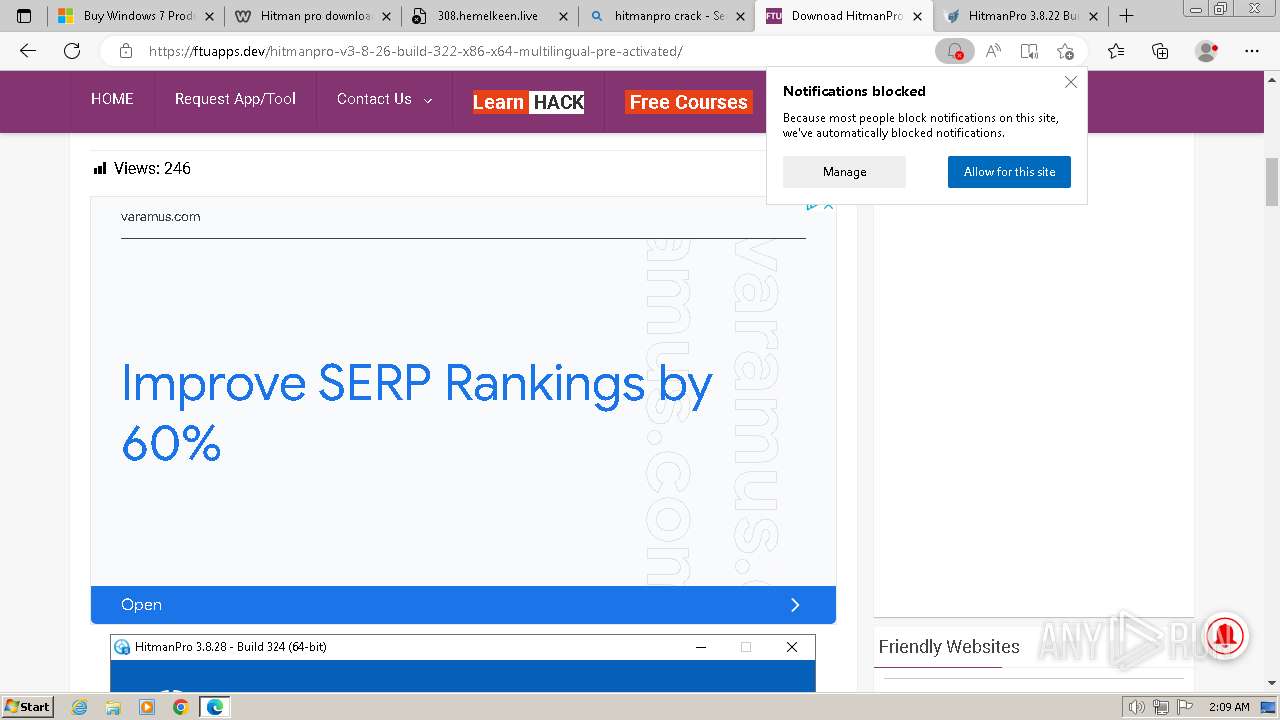Click the notifications blocked bell icon
Image resolution: width=1280 pixels, height=720 pixels.
pyautogui.click(x=954, y=51)
